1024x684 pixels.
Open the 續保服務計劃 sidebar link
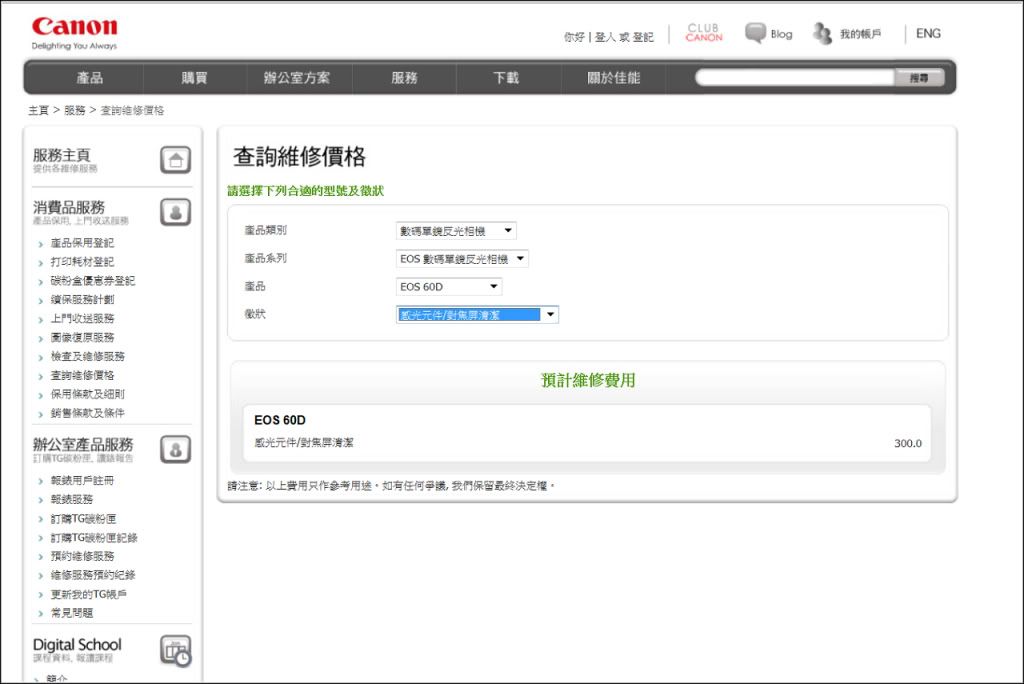pos(82,300)
